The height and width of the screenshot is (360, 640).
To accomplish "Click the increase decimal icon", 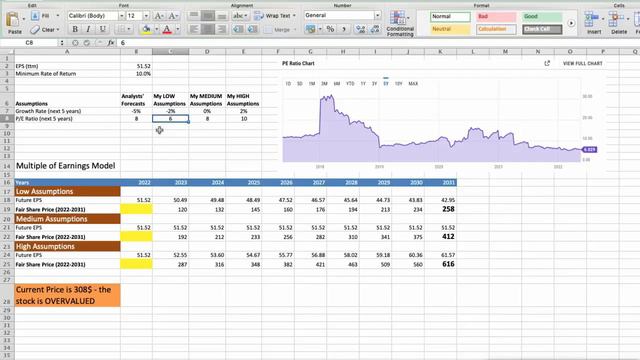I will (360, 29).
